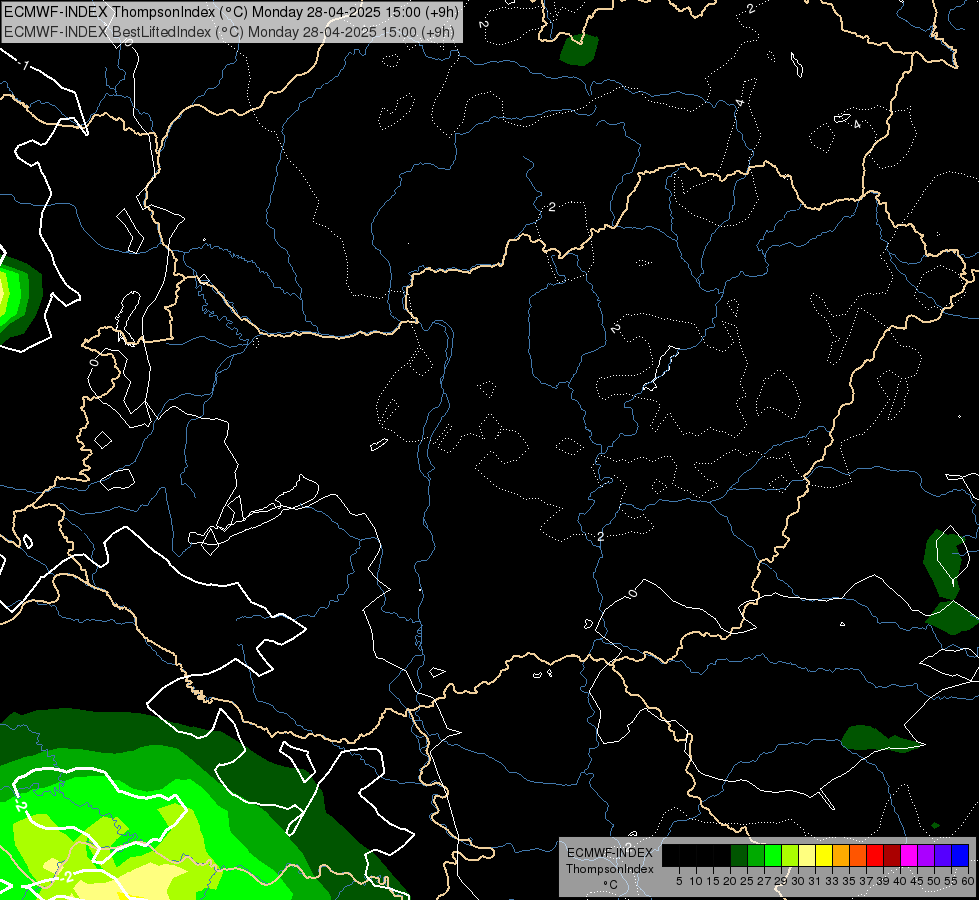Select the orange 33–35 legend swatch
Viewport: 979px width, 900px height.
841,855
